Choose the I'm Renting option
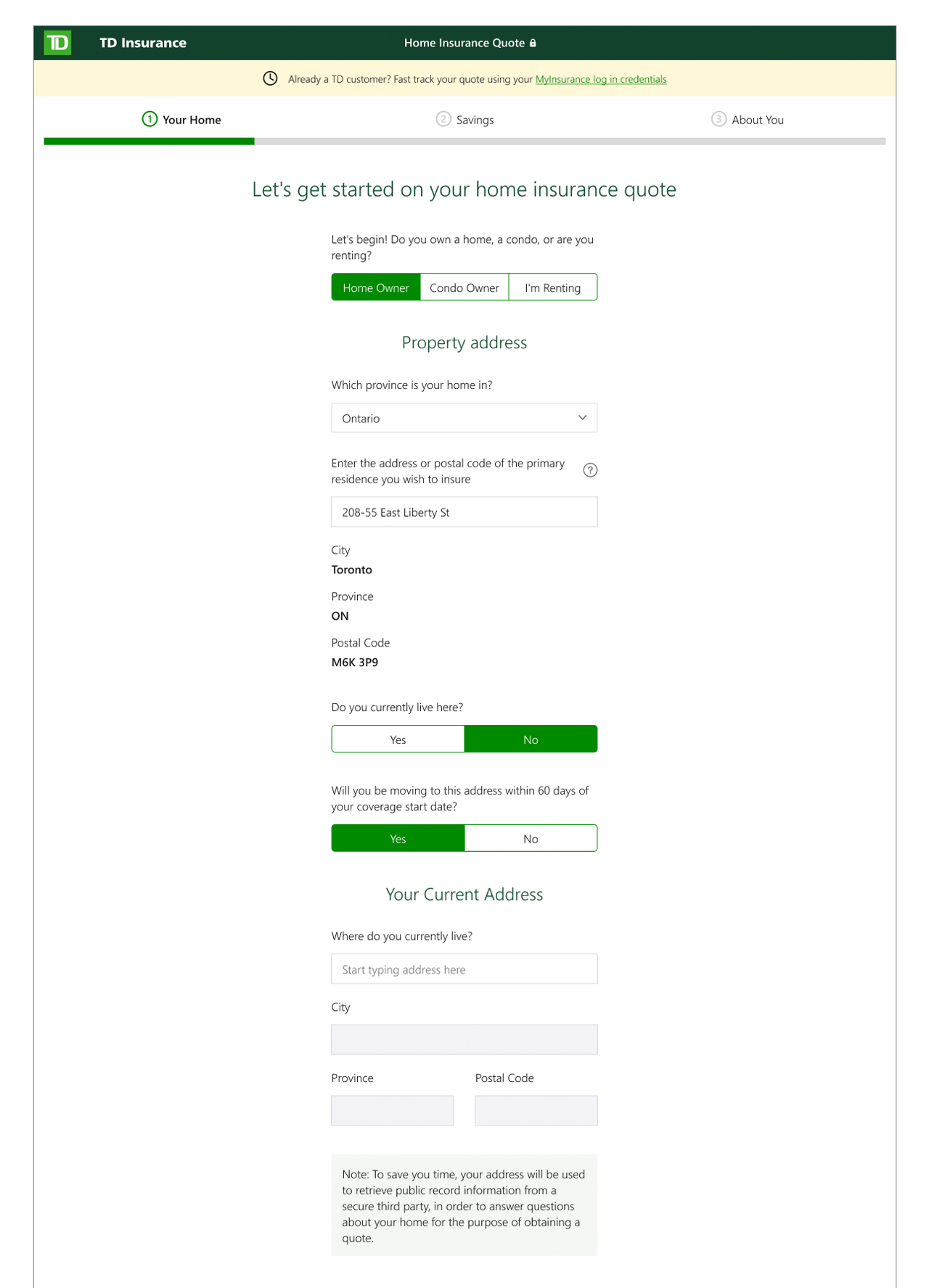Screen dimensions: 929x1288 tap(552, 287)
